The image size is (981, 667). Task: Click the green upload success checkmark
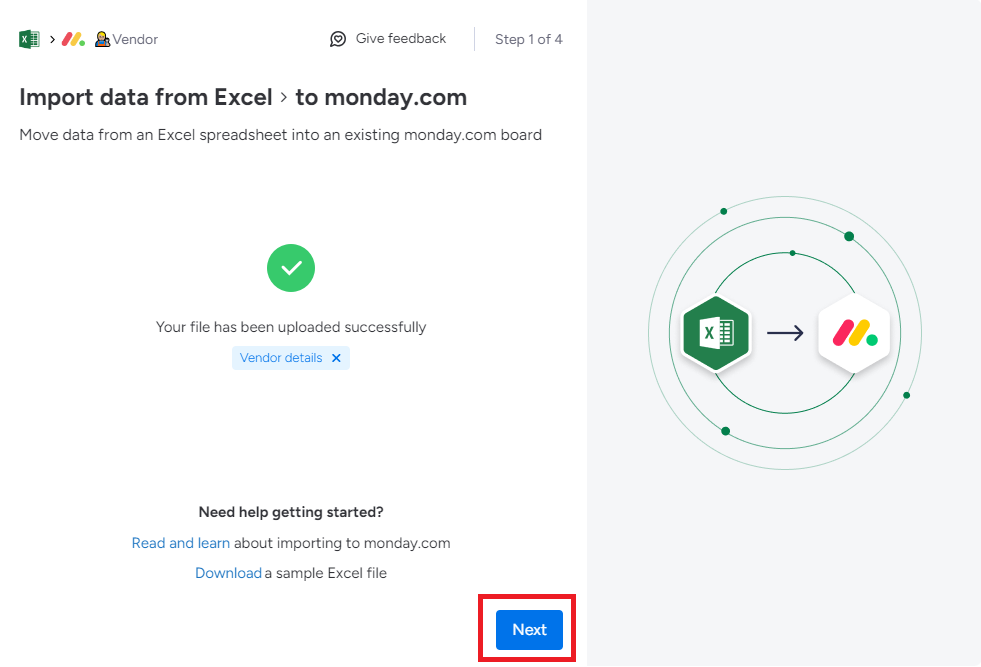pos(291,268)
